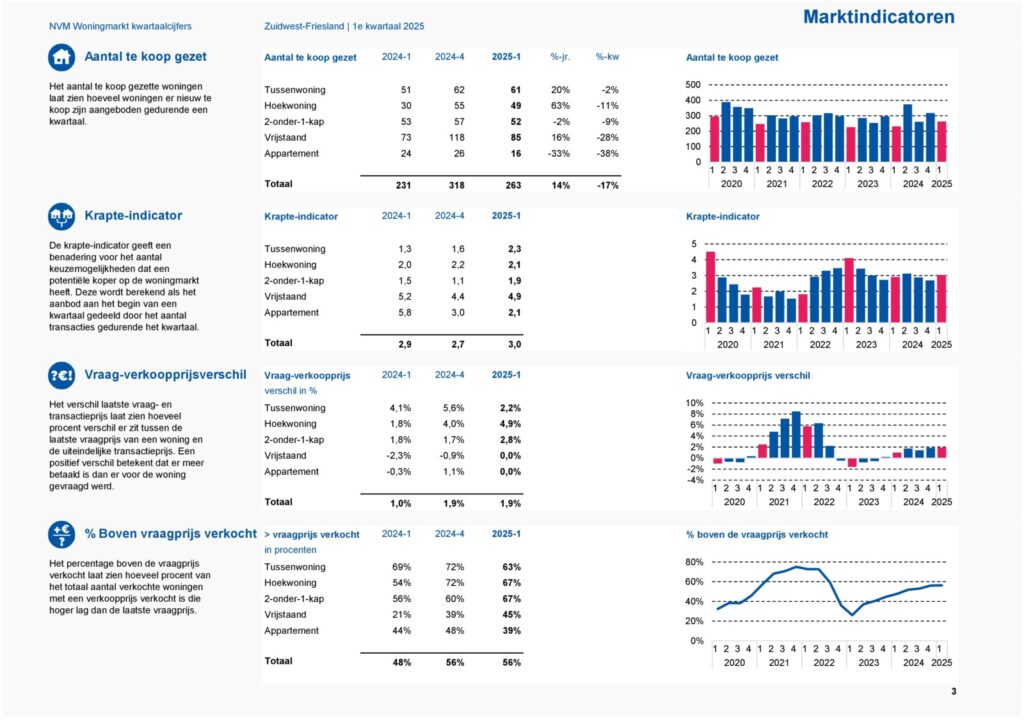Screen dimensions: 1024x724
Task: Click the 2025 Q1 pink bar in Aantal chart
Action: point(941,142)
